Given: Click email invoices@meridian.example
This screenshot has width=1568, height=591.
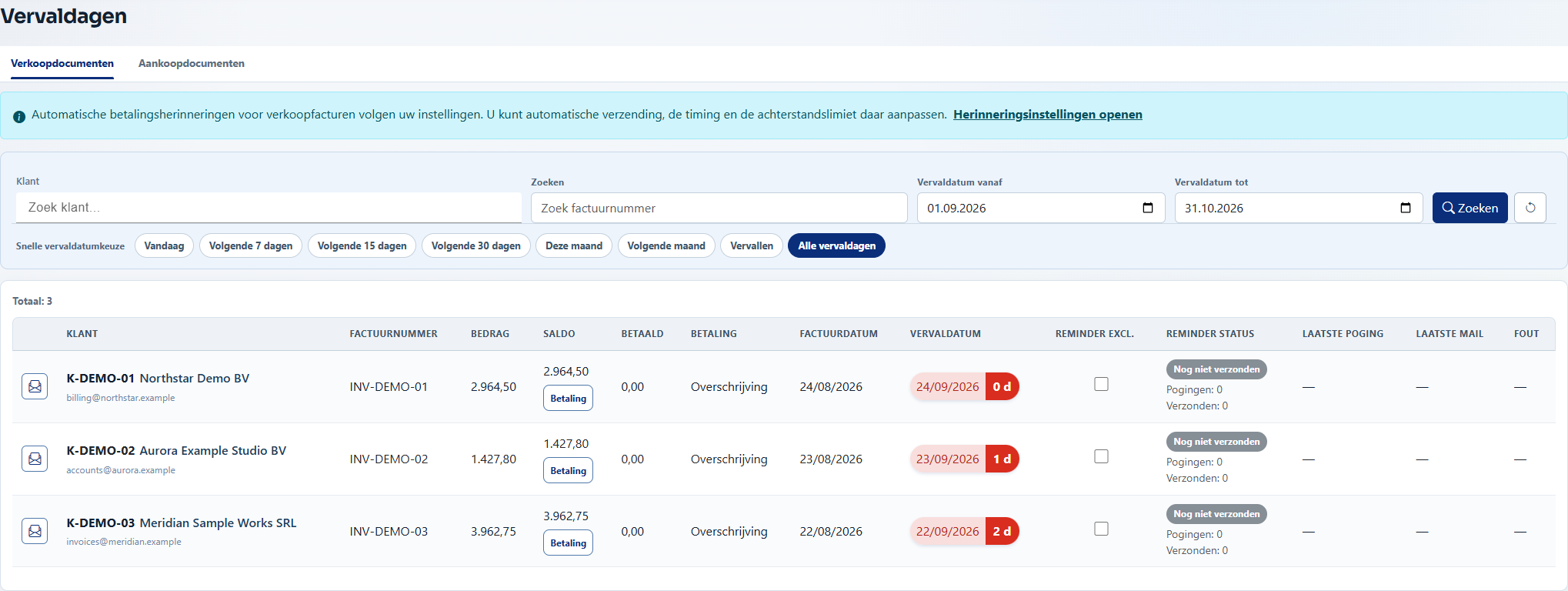Looking at the screenshot, I should [124, 542].
